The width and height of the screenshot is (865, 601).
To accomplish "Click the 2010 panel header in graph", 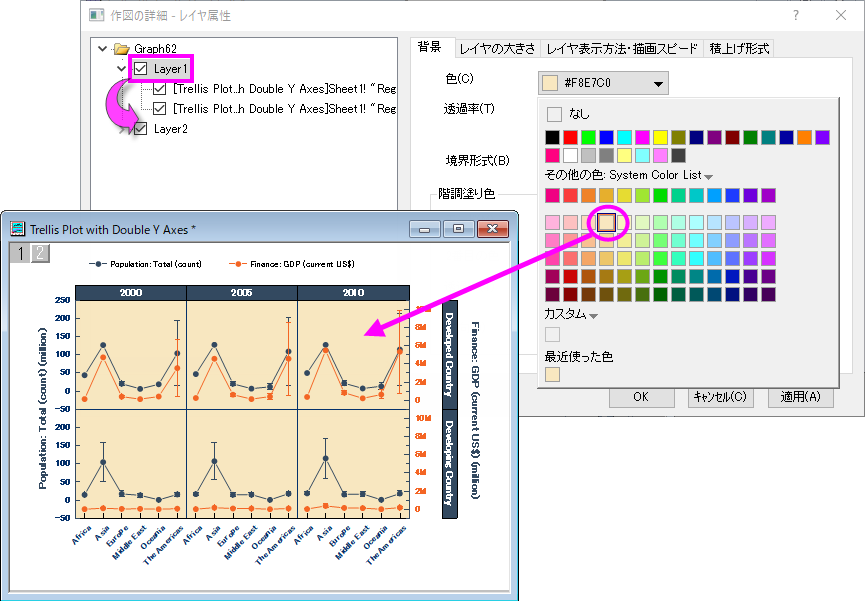I will (353, 293).
